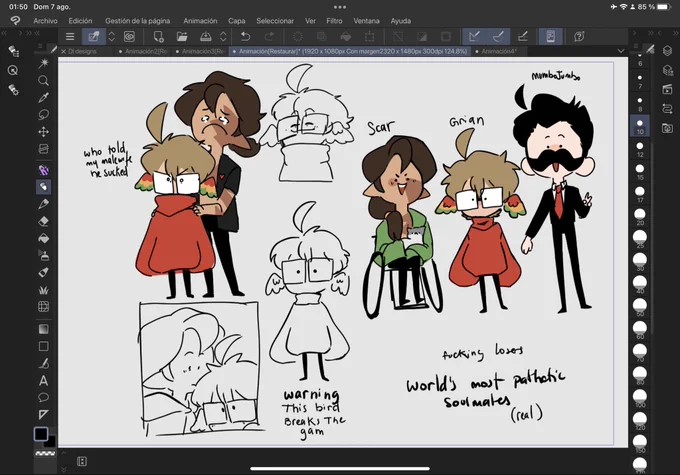Select the Text tool
Viewport: 680px width, 475px height.
click(x=43, y=380)
